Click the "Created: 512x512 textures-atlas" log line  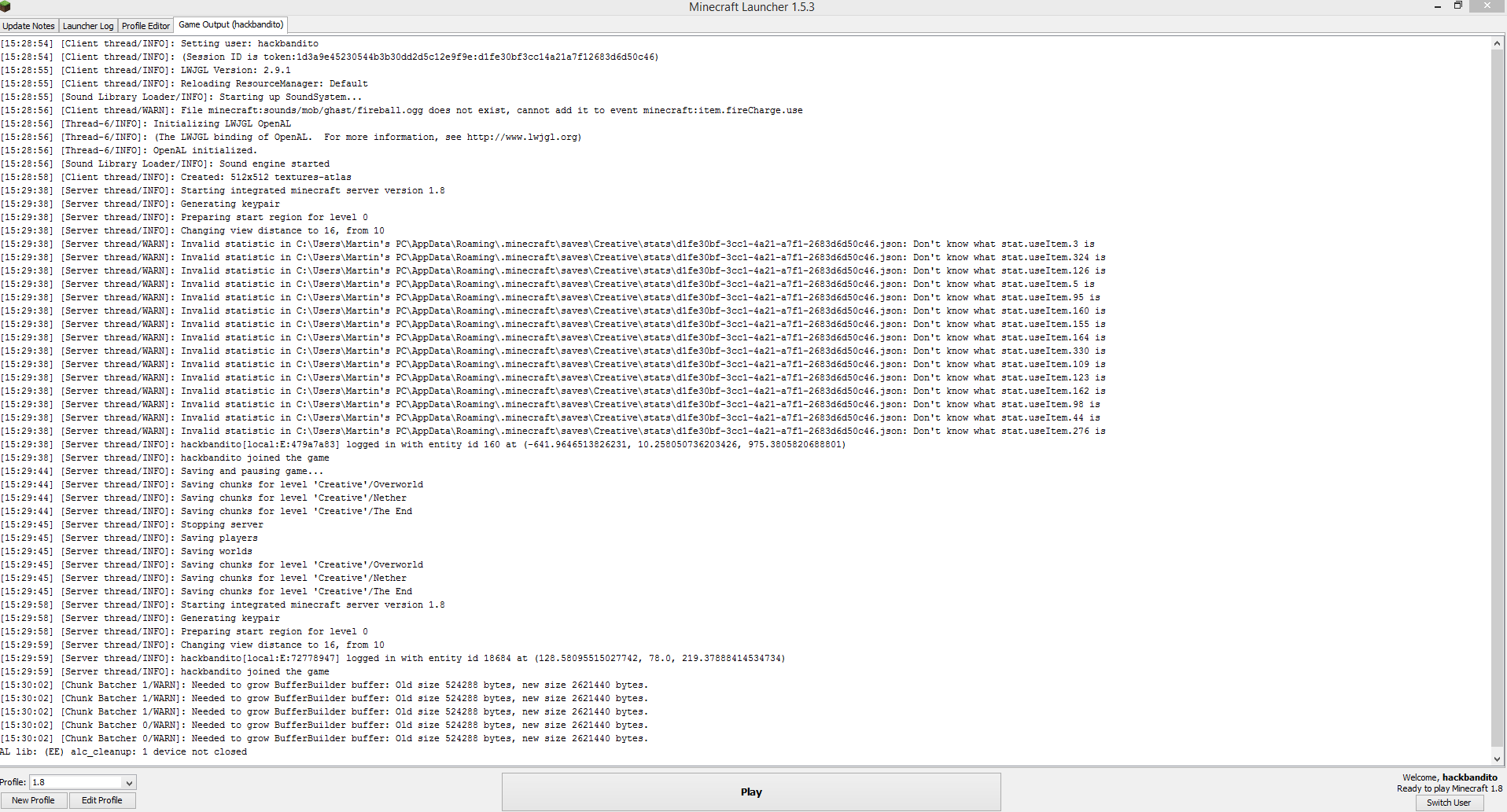coord(176,178)
